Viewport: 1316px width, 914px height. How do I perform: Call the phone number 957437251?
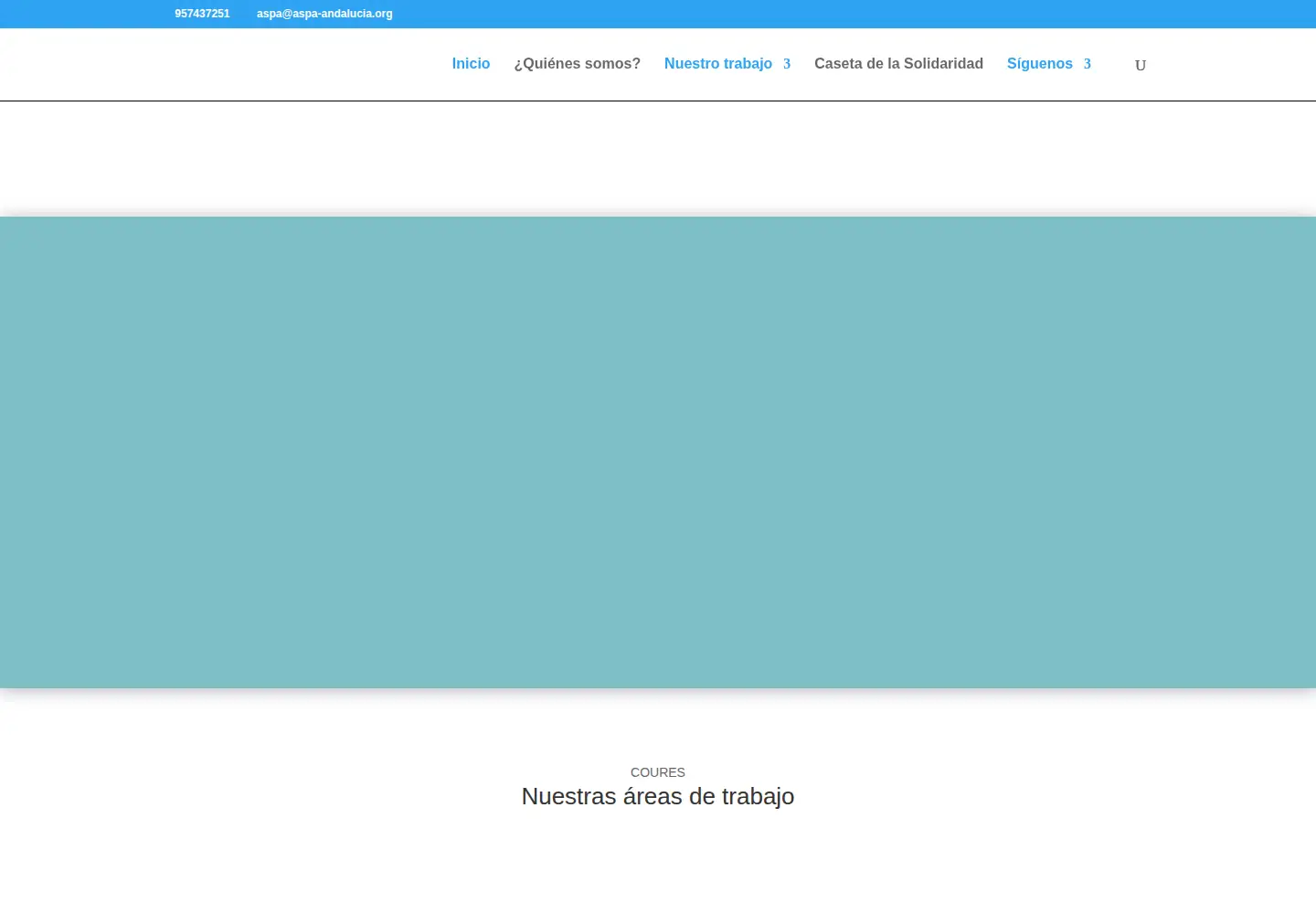(x=202, y=14)
